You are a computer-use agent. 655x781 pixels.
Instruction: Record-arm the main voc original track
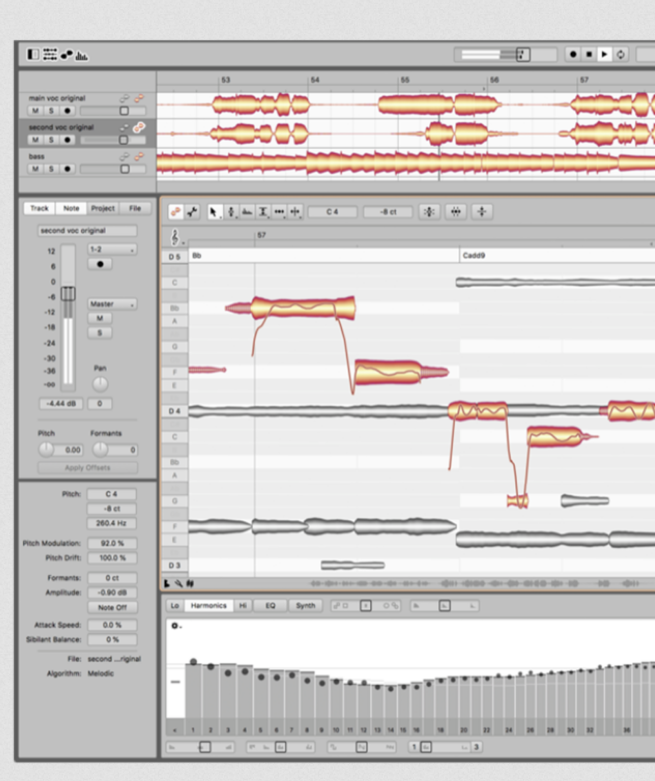coord(67,111)
